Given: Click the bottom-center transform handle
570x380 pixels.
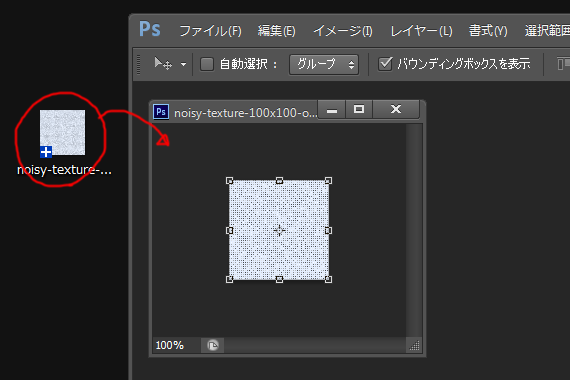Looking at the screenshot, I should (x=279, y=279).
